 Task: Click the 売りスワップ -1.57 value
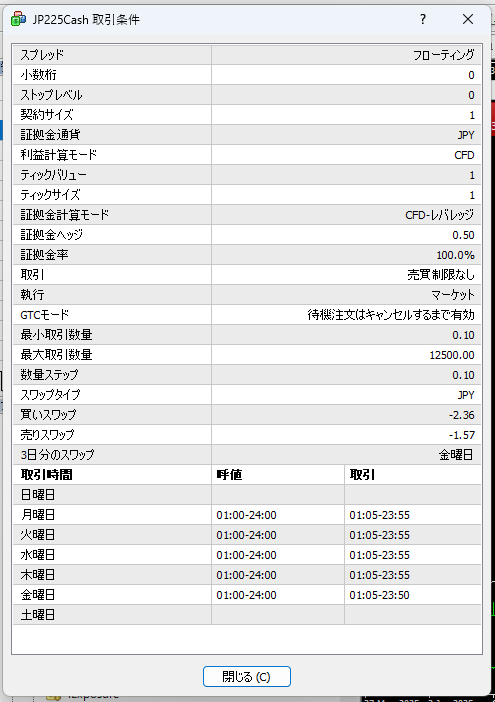pos(461,435)
